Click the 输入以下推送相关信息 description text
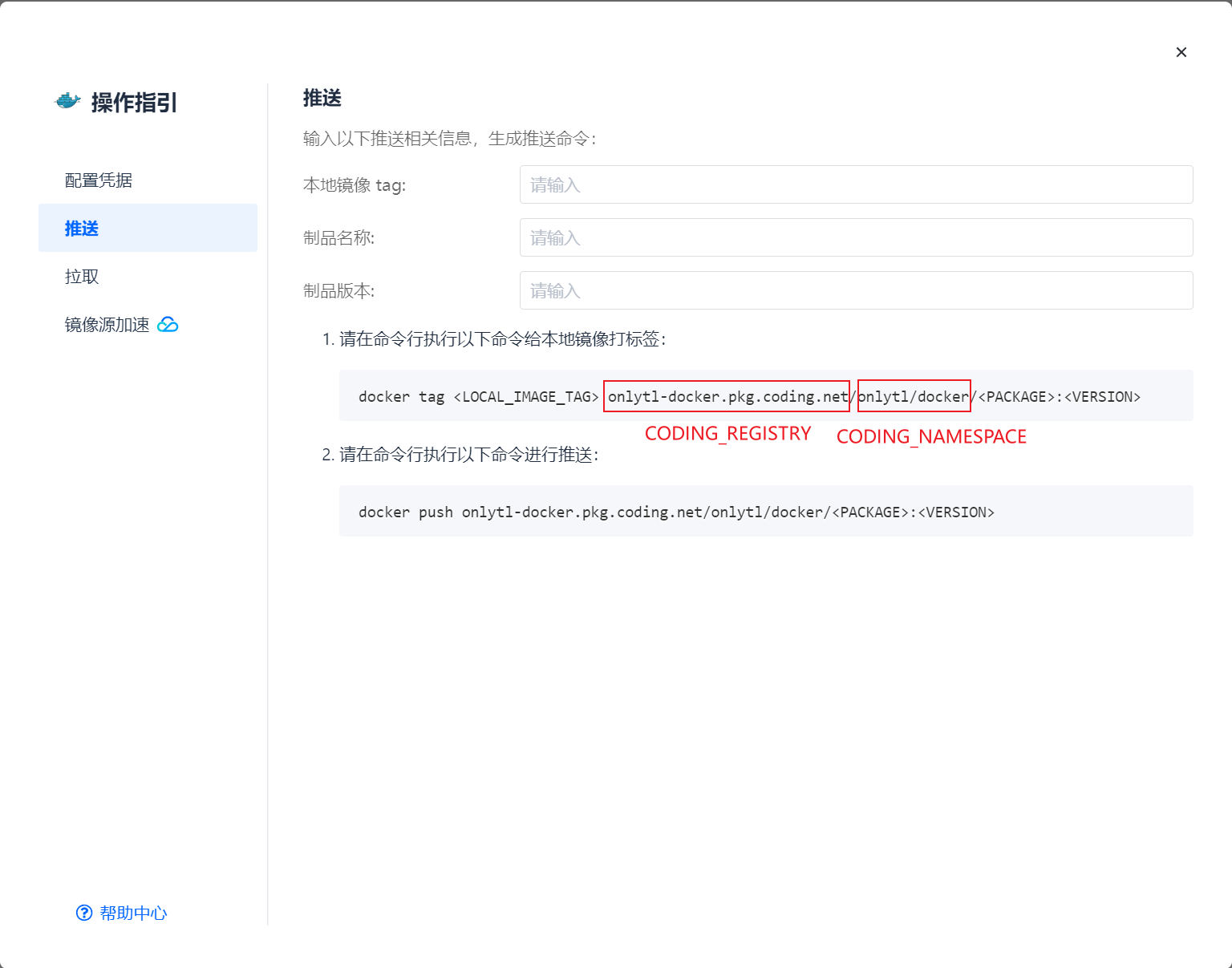1232x968 pixels. [x=450, y=139]
